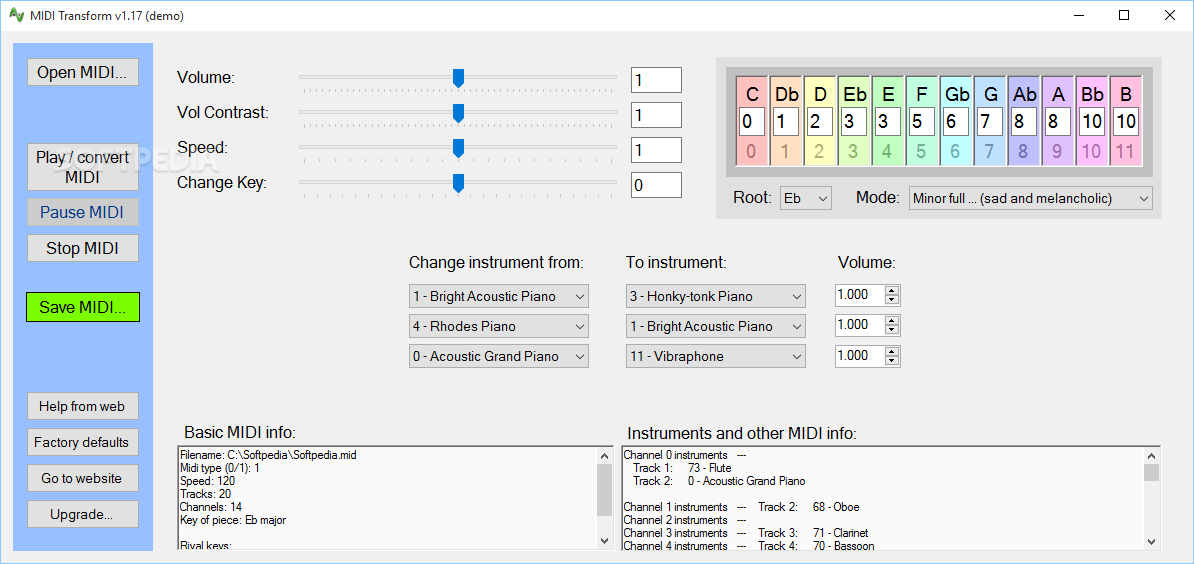This screenshot has height=564, width=1194.
Task: Open from-instrument dropdown Acoustic Grand Piano
Action: tap(499, 356)
